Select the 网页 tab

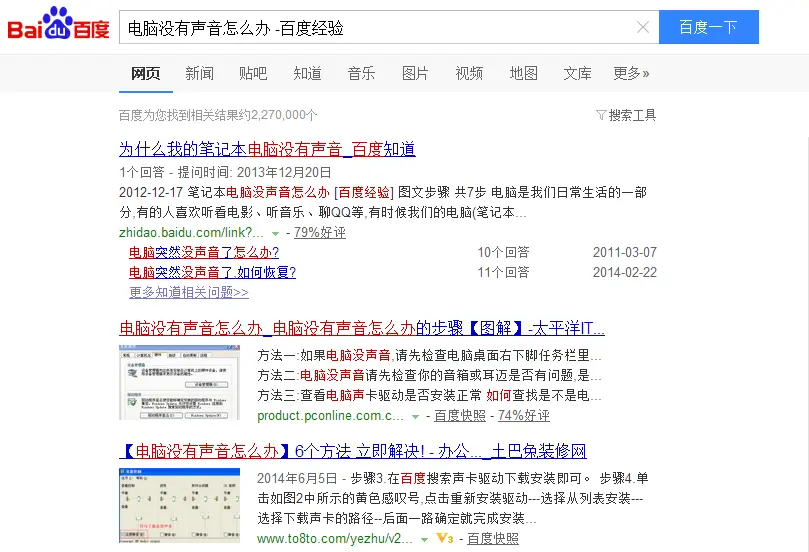point(145,73)
